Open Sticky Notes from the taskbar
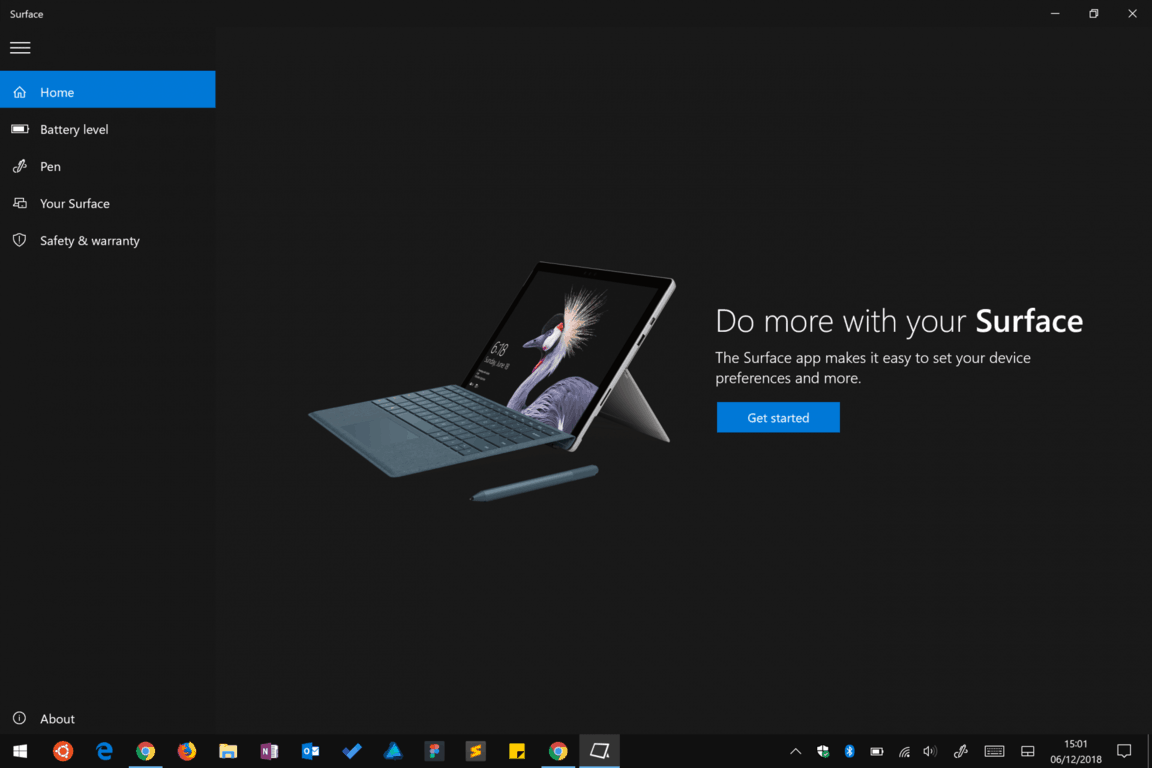Image resolution: width=1152 pixels, height=768 pixels. [516, 751]
